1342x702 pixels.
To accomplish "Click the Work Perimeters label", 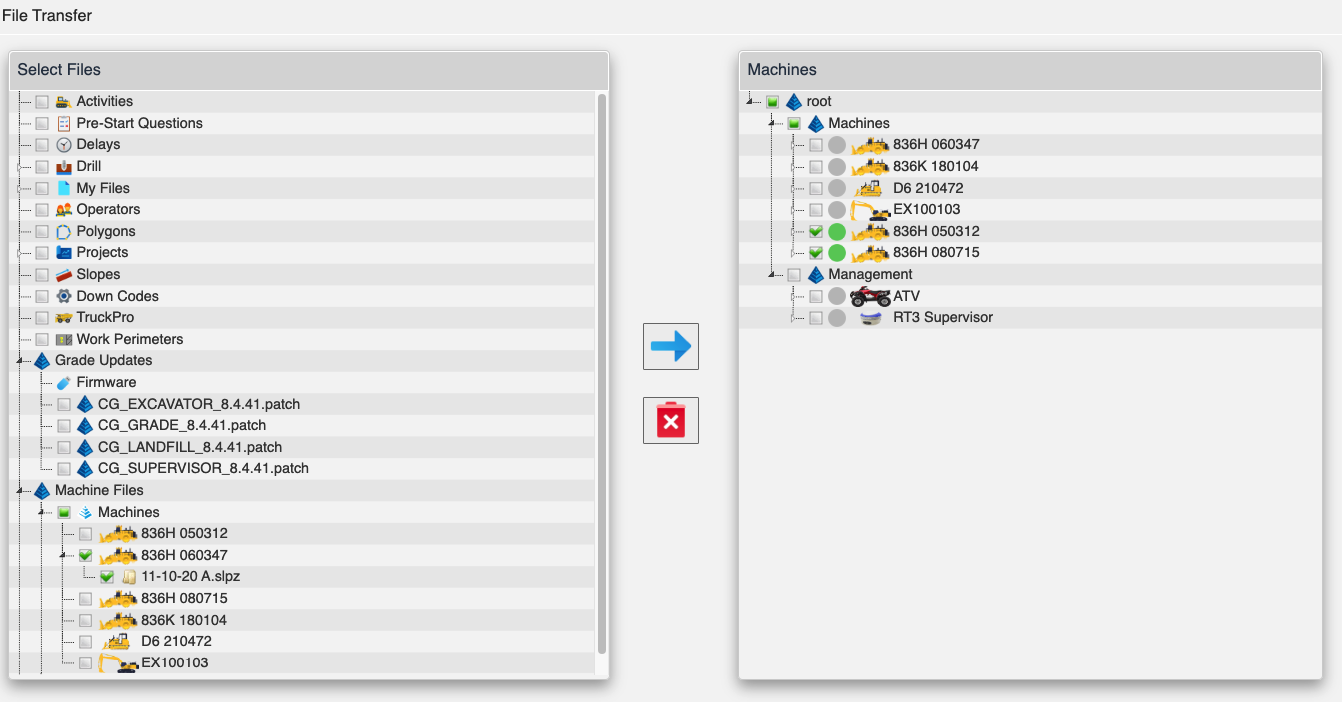I will (130, 339).
